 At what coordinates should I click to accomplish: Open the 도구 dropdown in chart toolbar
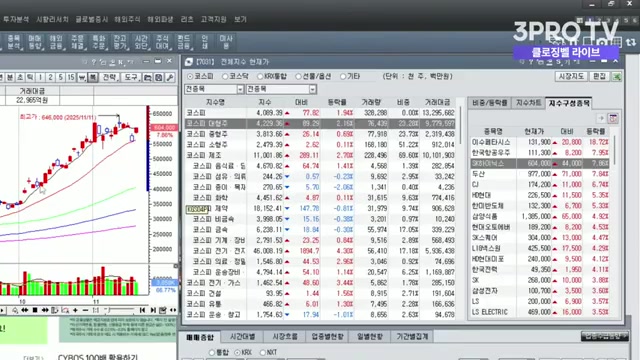click(131, 78)
